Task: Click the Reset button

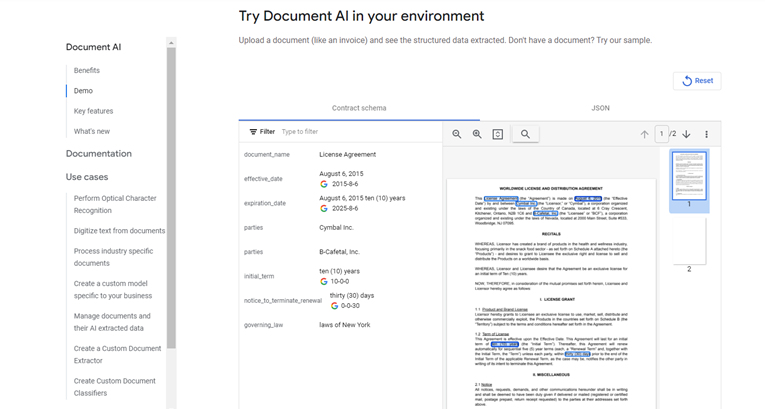Action: (697, 81)
